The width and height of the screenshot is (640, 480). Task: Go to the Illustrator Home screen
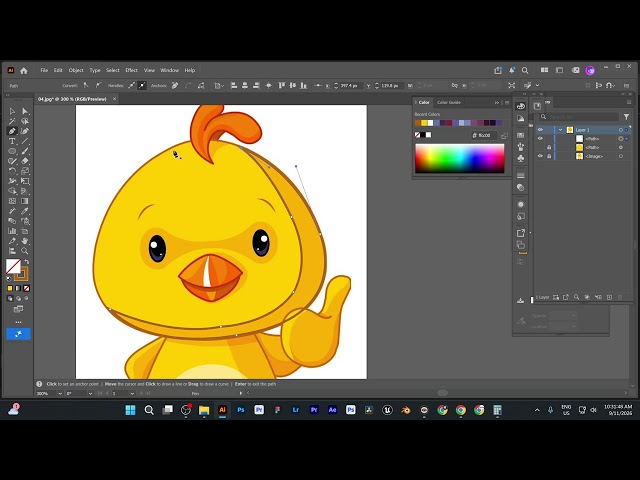(x=24, y=71)
